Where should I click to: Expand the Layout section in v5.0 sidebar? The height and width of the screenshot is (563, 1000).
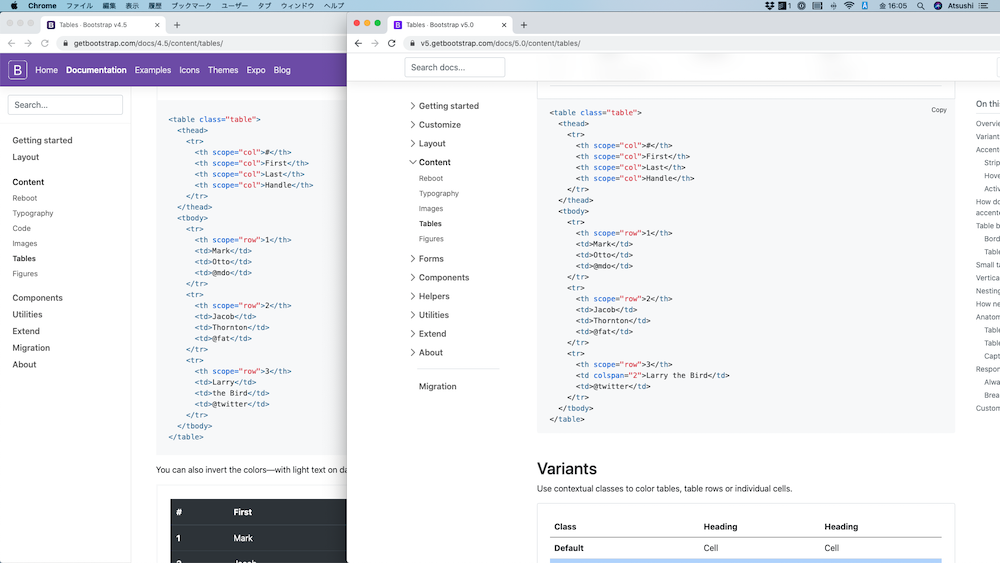point(427,143)
